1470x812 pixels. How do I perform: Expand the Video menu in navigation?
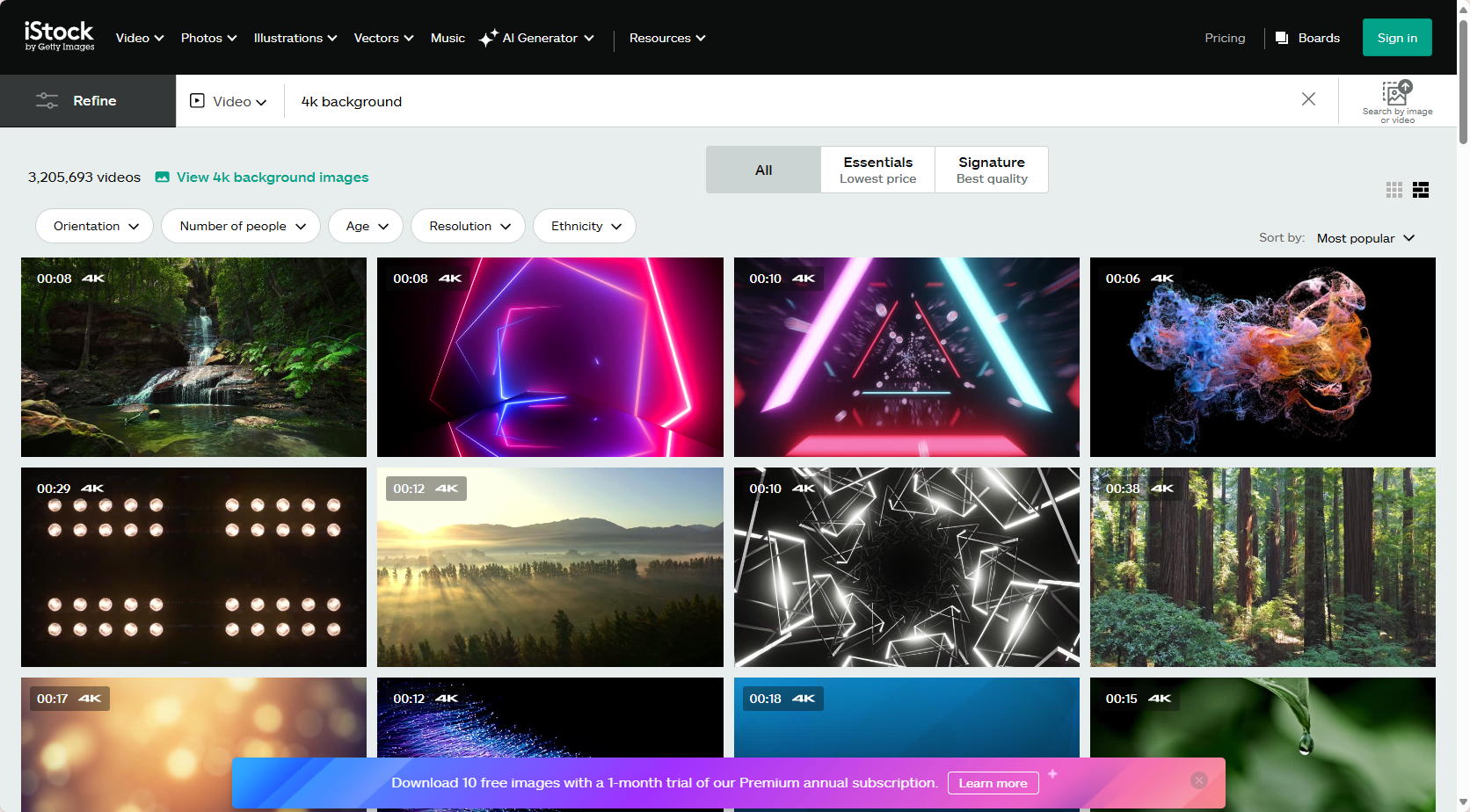140,38
